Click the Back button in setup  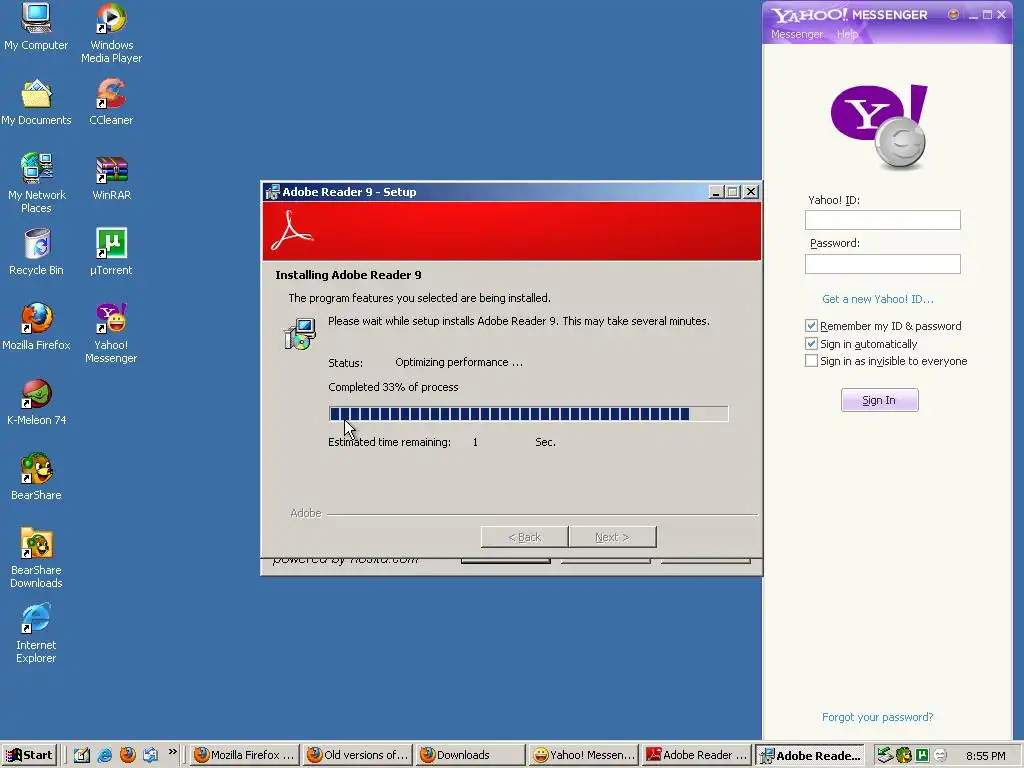pyautogui.click(x=524, y=537)
